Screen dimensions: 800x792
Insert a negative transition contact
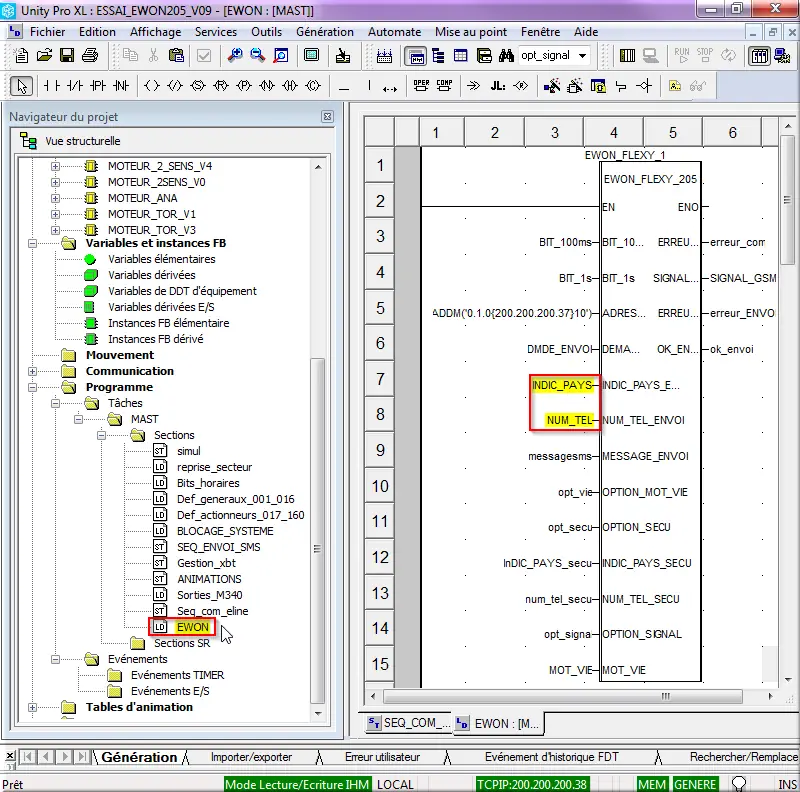click(x=121, y=86)
